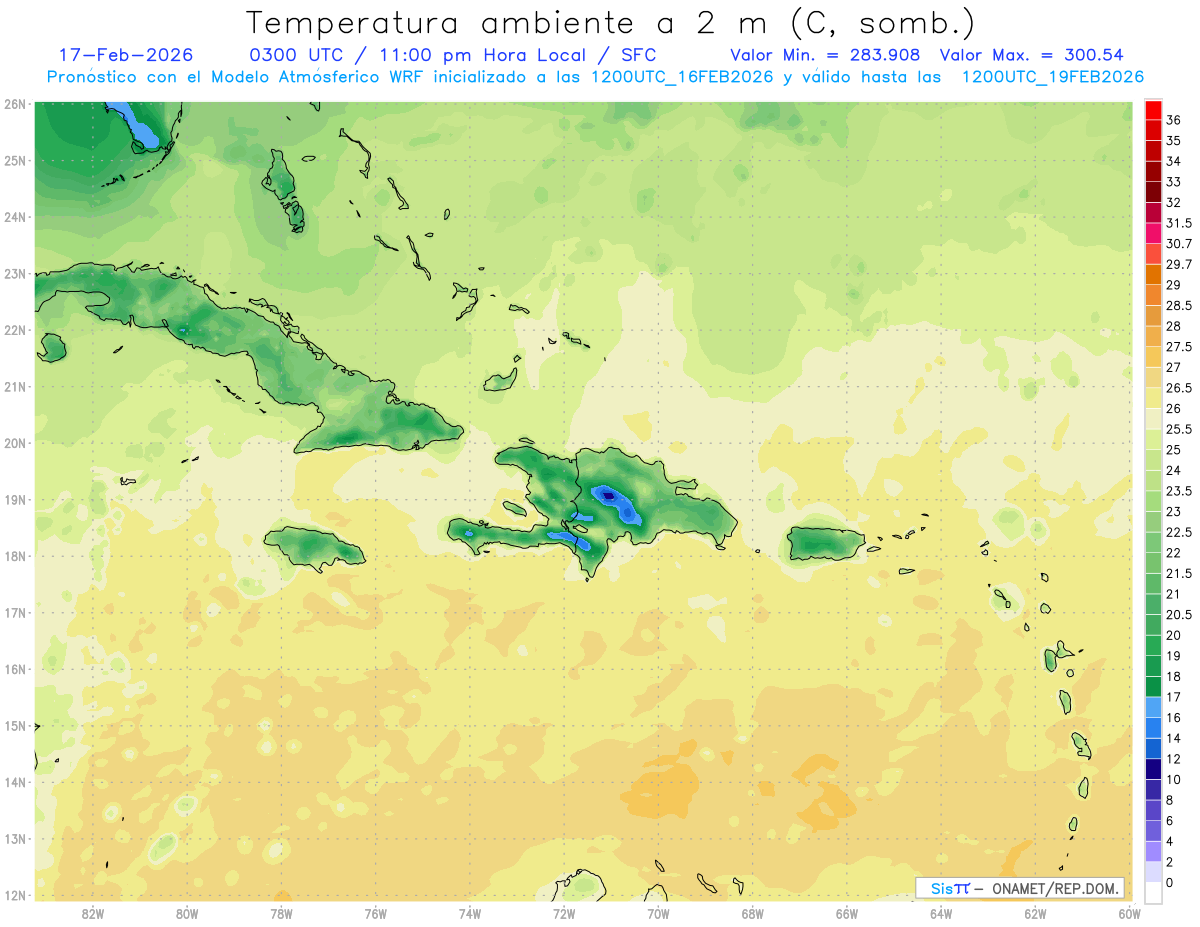Click the '12N' latitude label
This screenshot has height=927, width=1200.
14,895
